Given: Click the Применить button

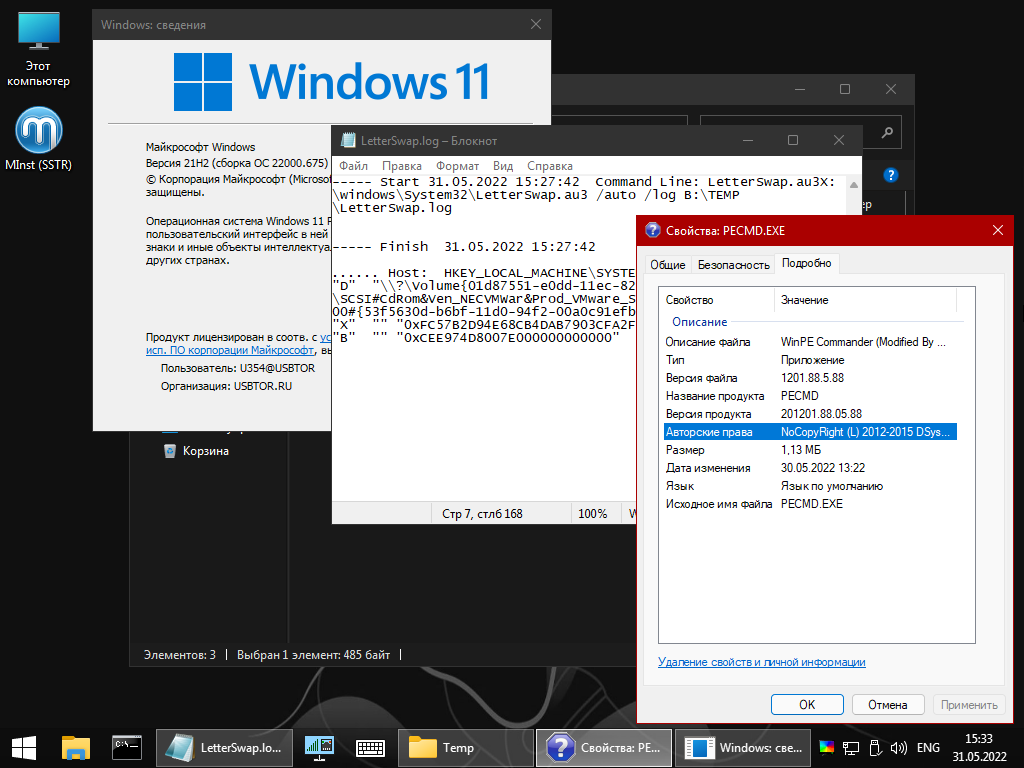Looking at the screenshot, I should click(x=969, y=705).
